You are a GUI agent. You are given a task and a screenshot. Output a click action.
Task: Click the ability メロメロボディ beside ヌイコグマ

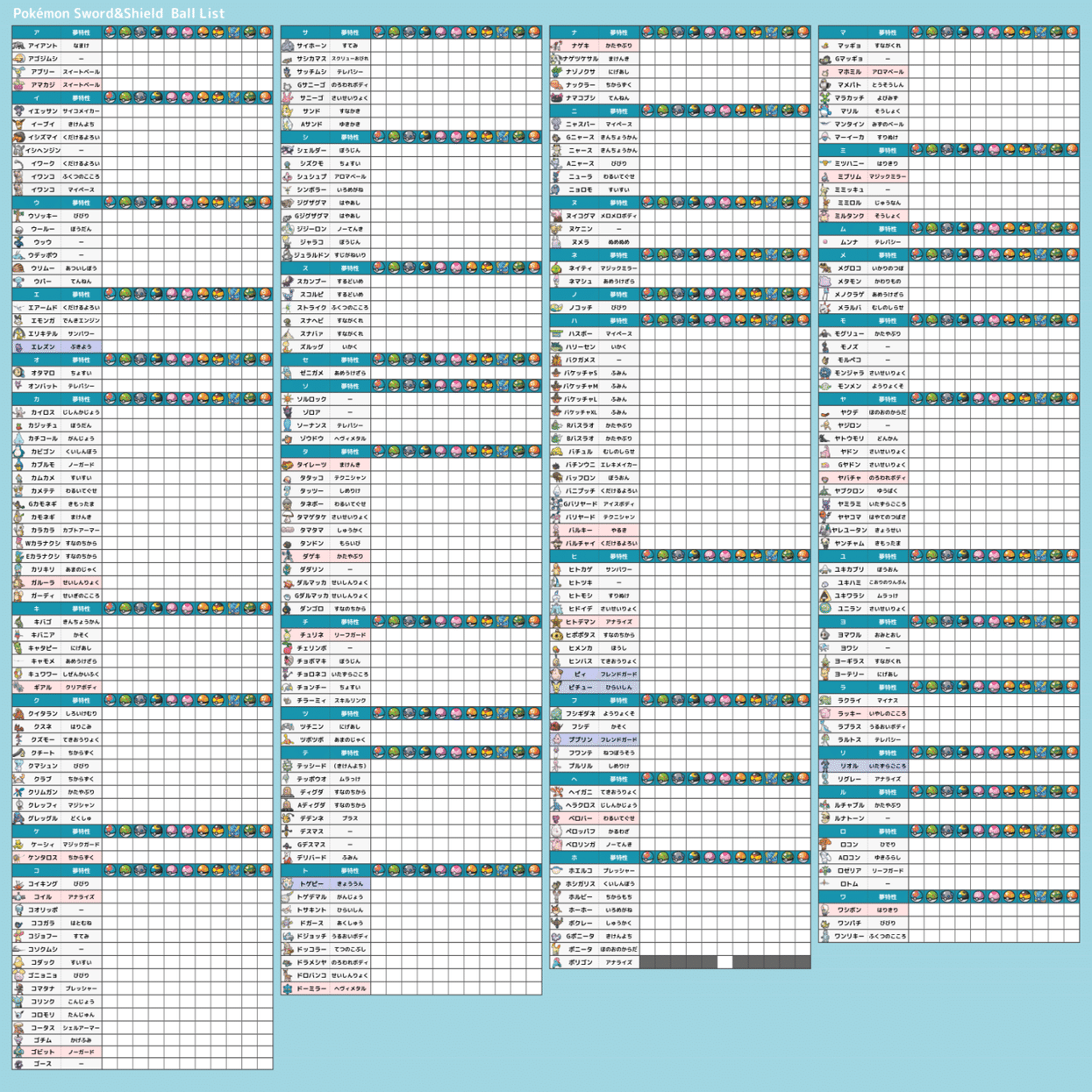[x=619, y=216]
